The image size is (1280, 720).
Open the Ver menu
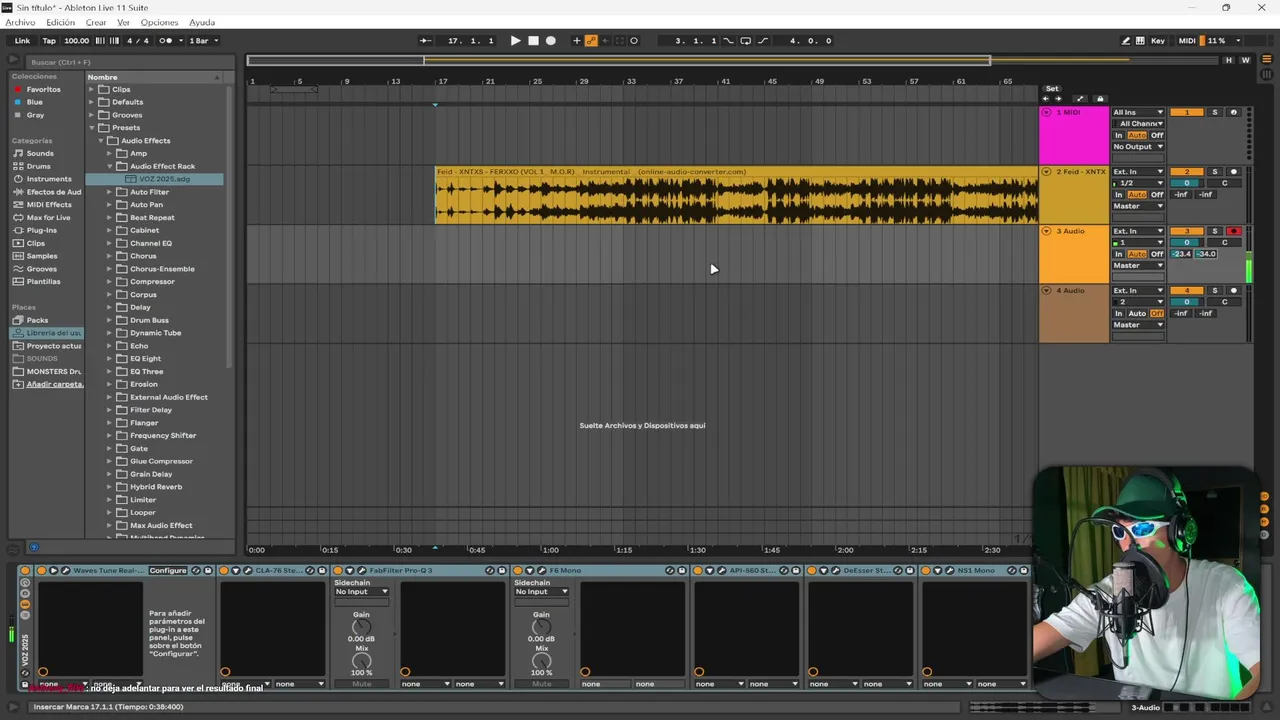coord(123,22)
